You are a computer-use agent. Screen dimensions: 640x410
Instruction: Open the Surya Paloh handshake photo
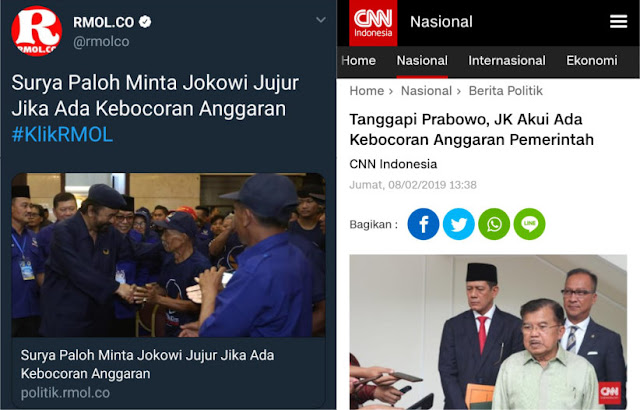click(x=168, y=255)
